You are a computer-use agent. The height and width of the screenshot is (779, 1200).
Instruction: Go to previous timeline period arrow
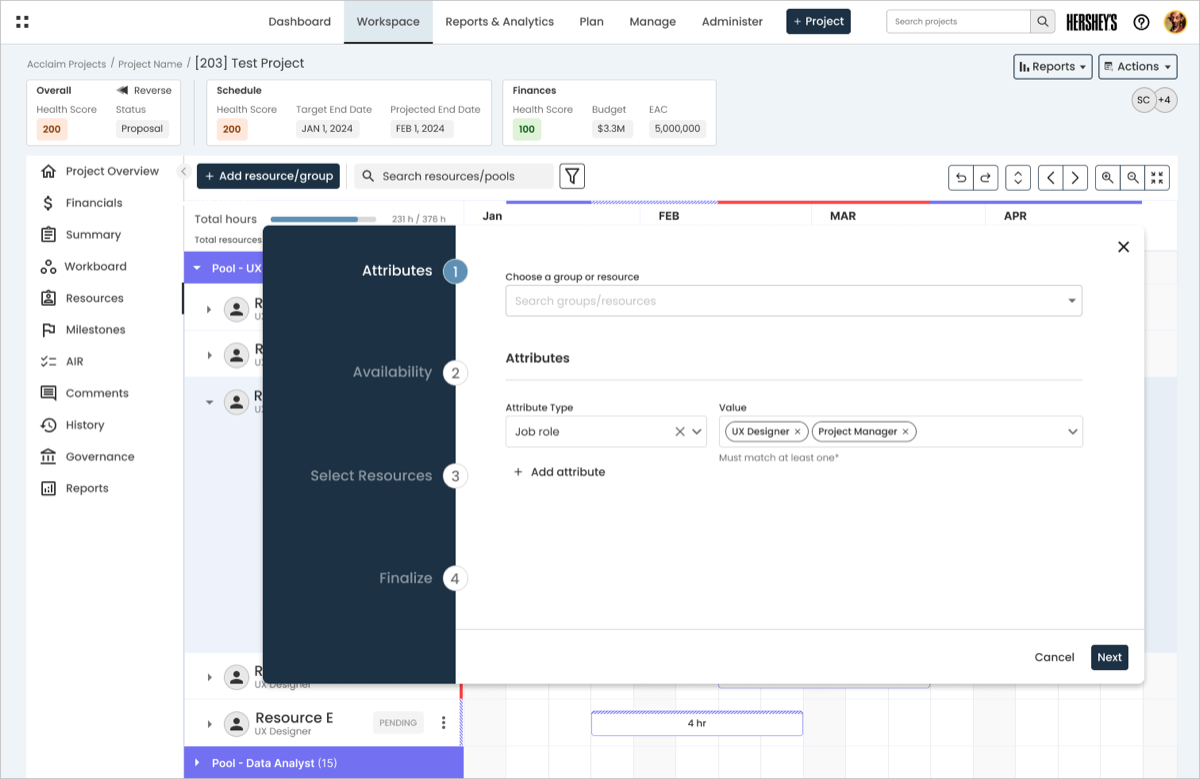pos(1050,178)
